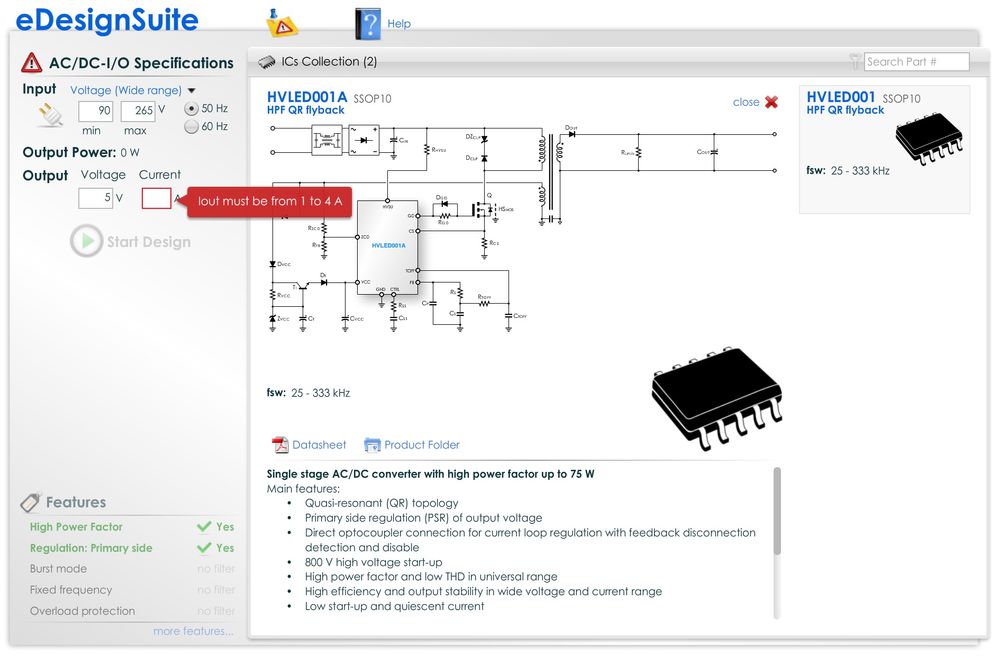Click the large SSOP10 package image
Screen dimensions: 999x657
(x=717, y=398)
